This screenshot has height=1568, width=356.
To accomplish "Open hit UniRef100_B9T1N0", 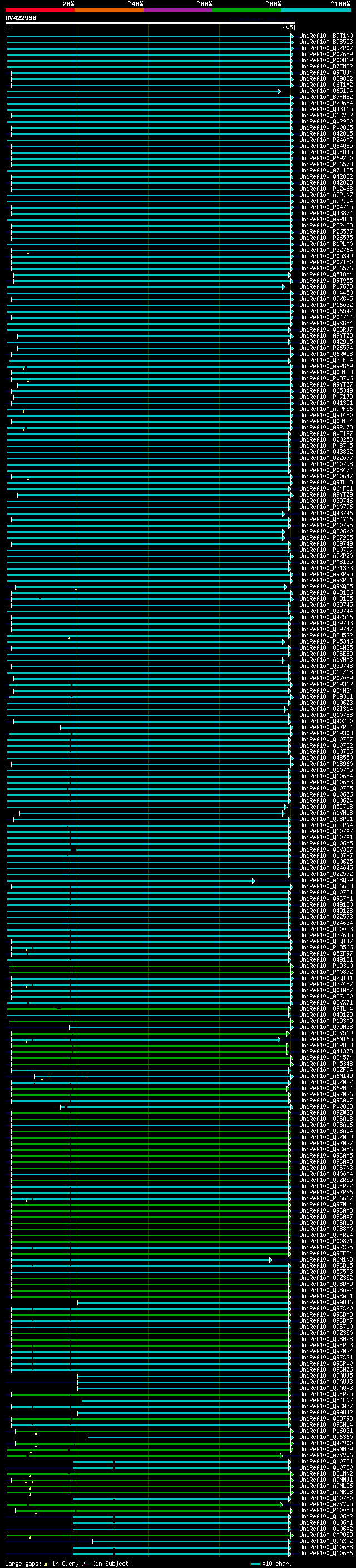I will pos(325,36).
